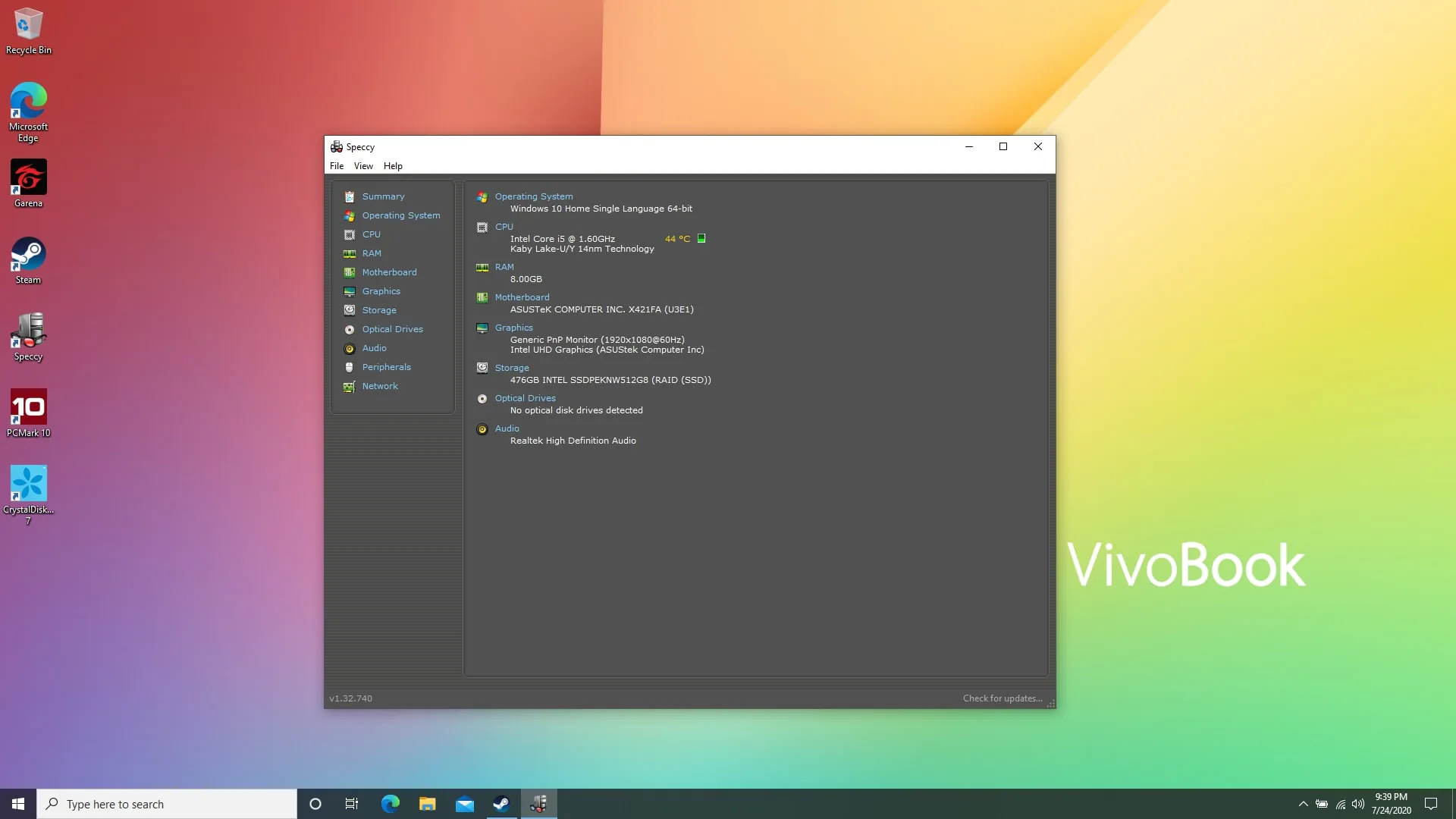Screen dimensions: 1456x819
Task: Click the taskbar search box
Action: pyautogui.click(x=167, y=804)
